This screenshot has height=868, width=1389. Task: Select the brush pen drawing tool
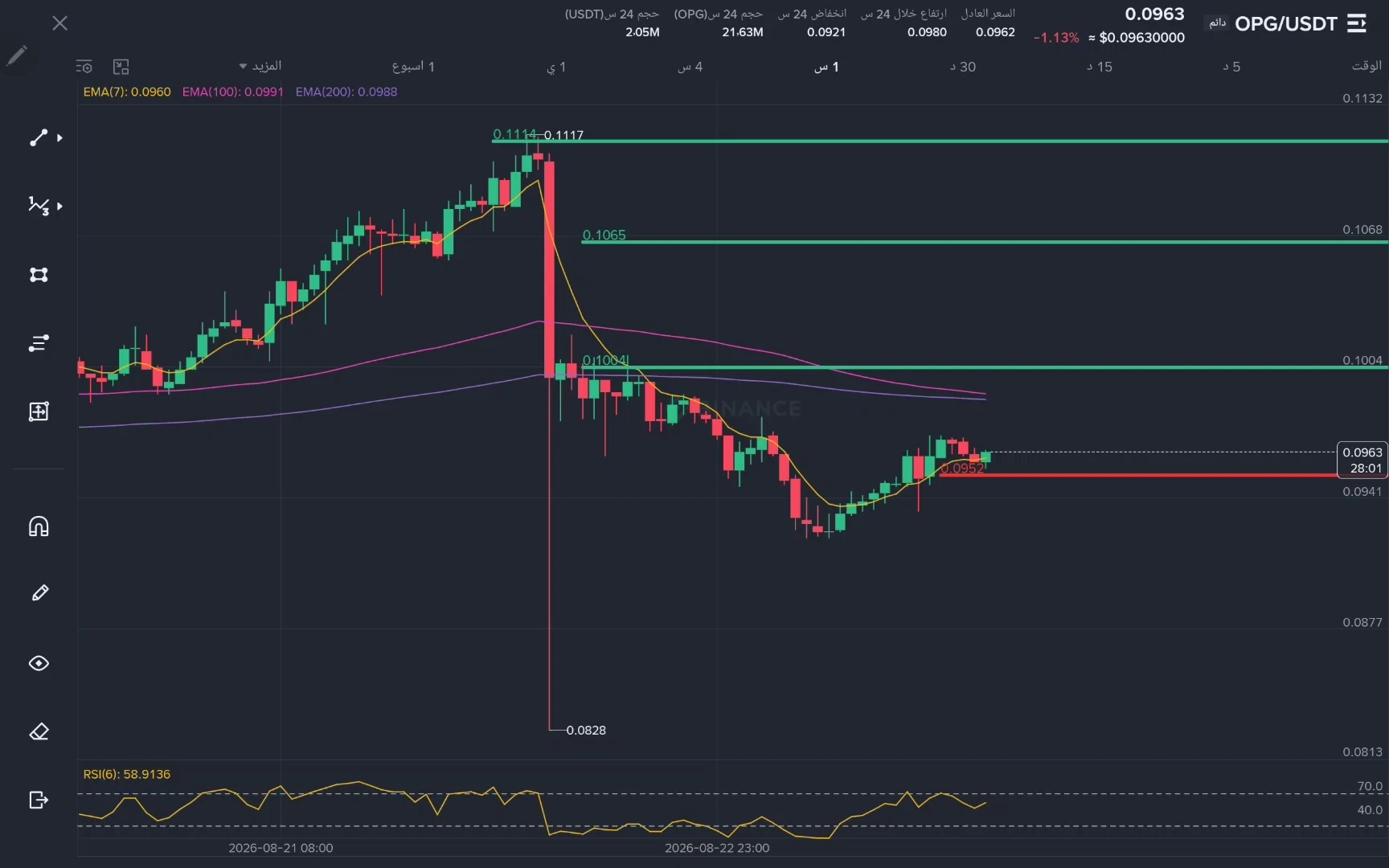[39, 593]
